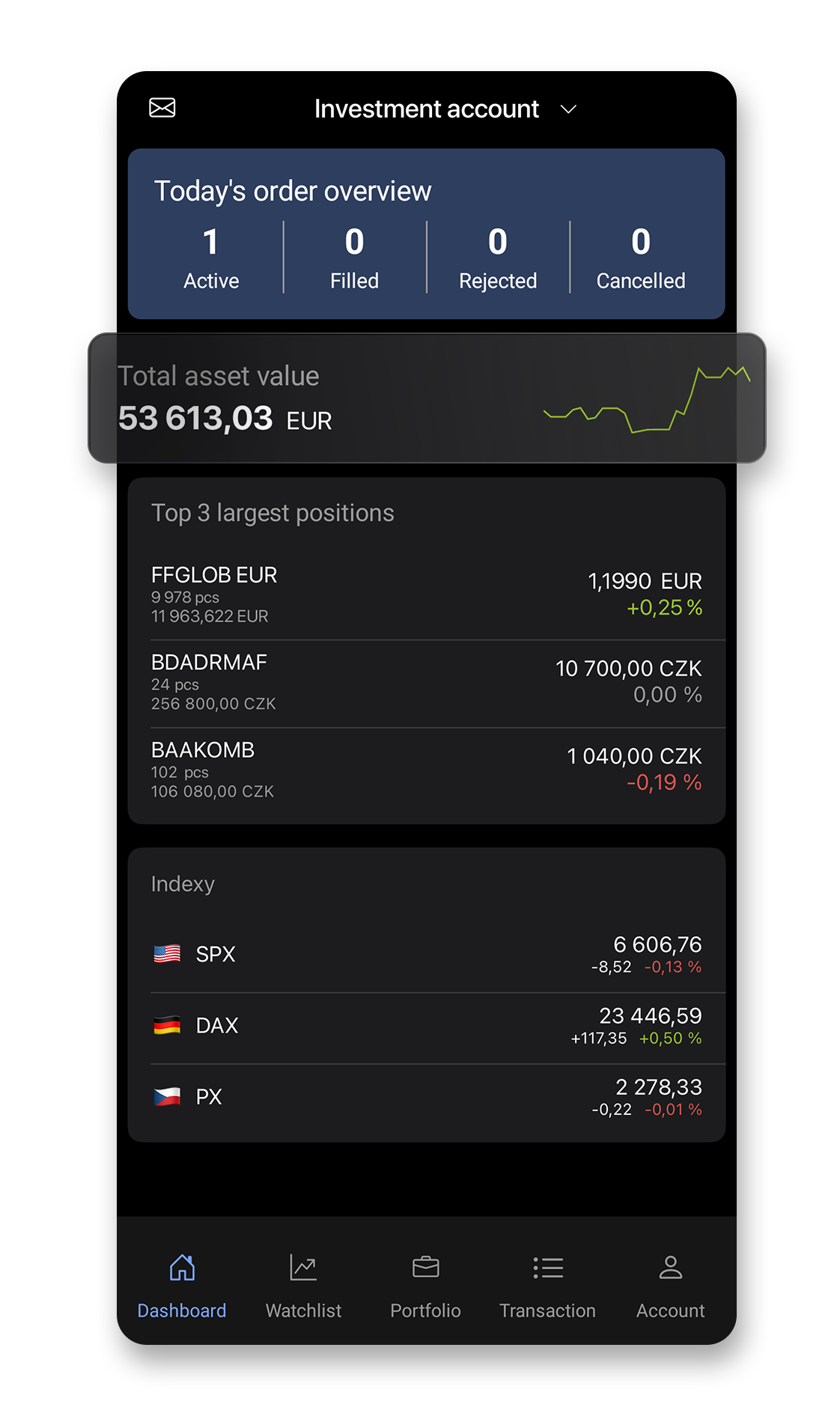Image resolution: width=840 pixels, height=1413 pixels.
Task: Select the Investment account title
Action: click(426, 109)
